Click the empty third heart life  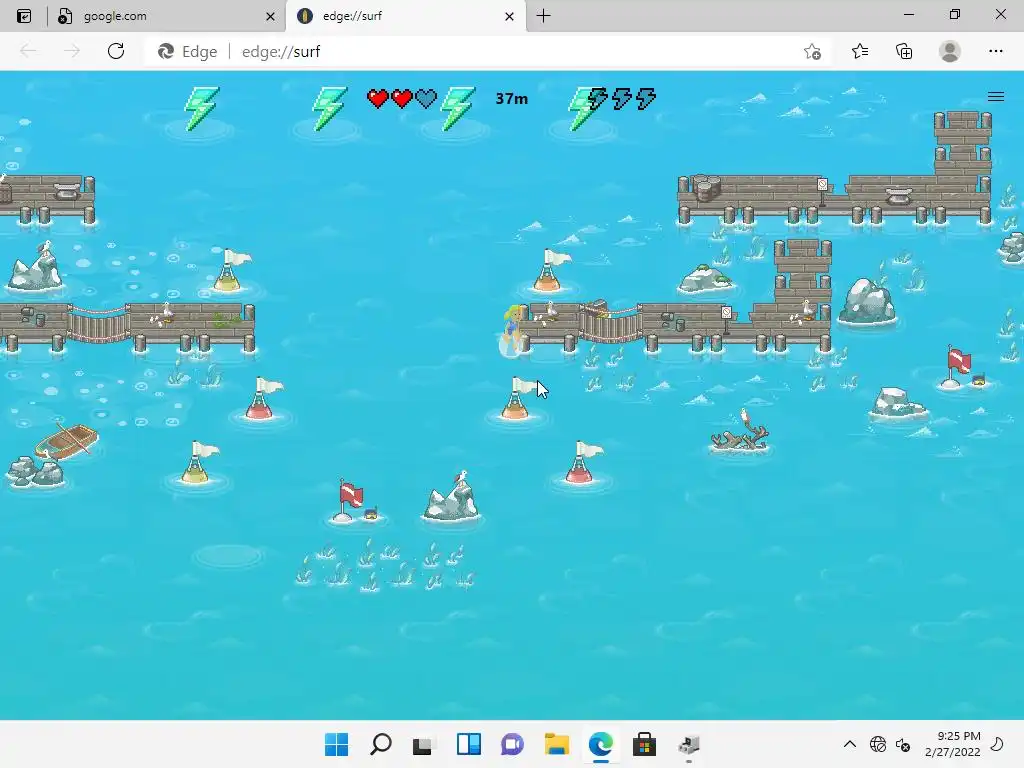(426, 99)
